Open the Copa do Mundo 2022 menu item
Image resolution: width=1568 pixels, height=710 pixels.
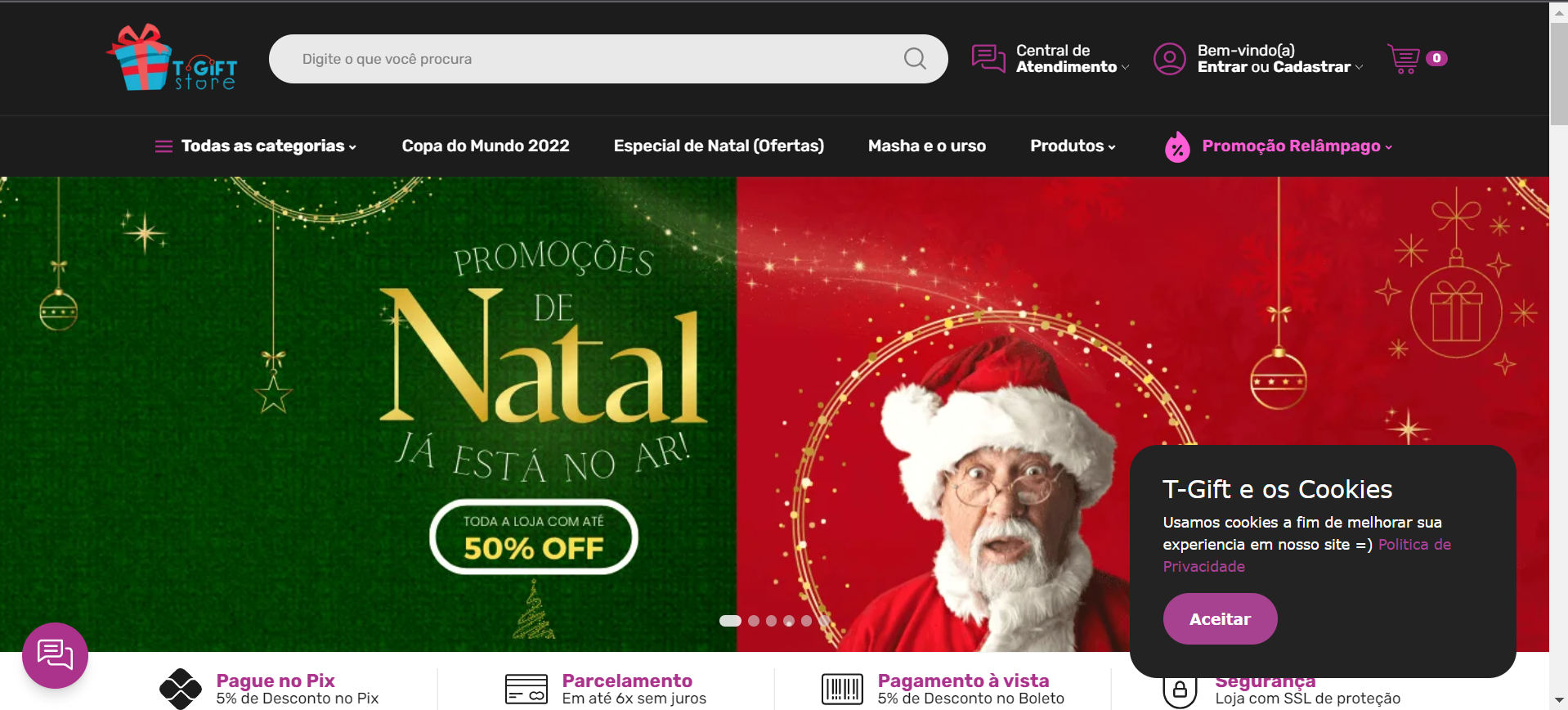(x=486, y=146)
